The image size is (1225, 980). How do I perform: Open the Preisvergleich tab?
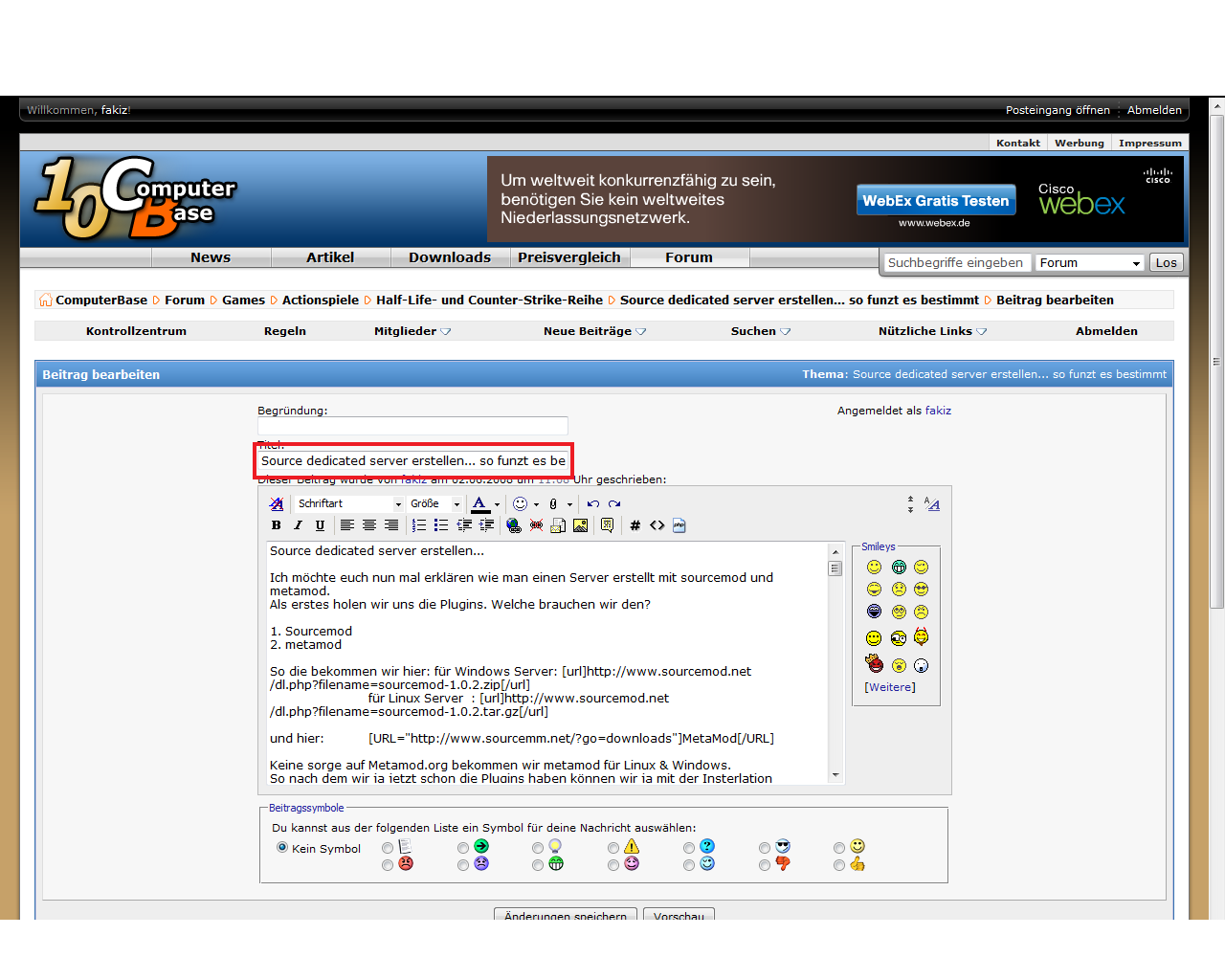pyautogui.click(x=569, y=257)
